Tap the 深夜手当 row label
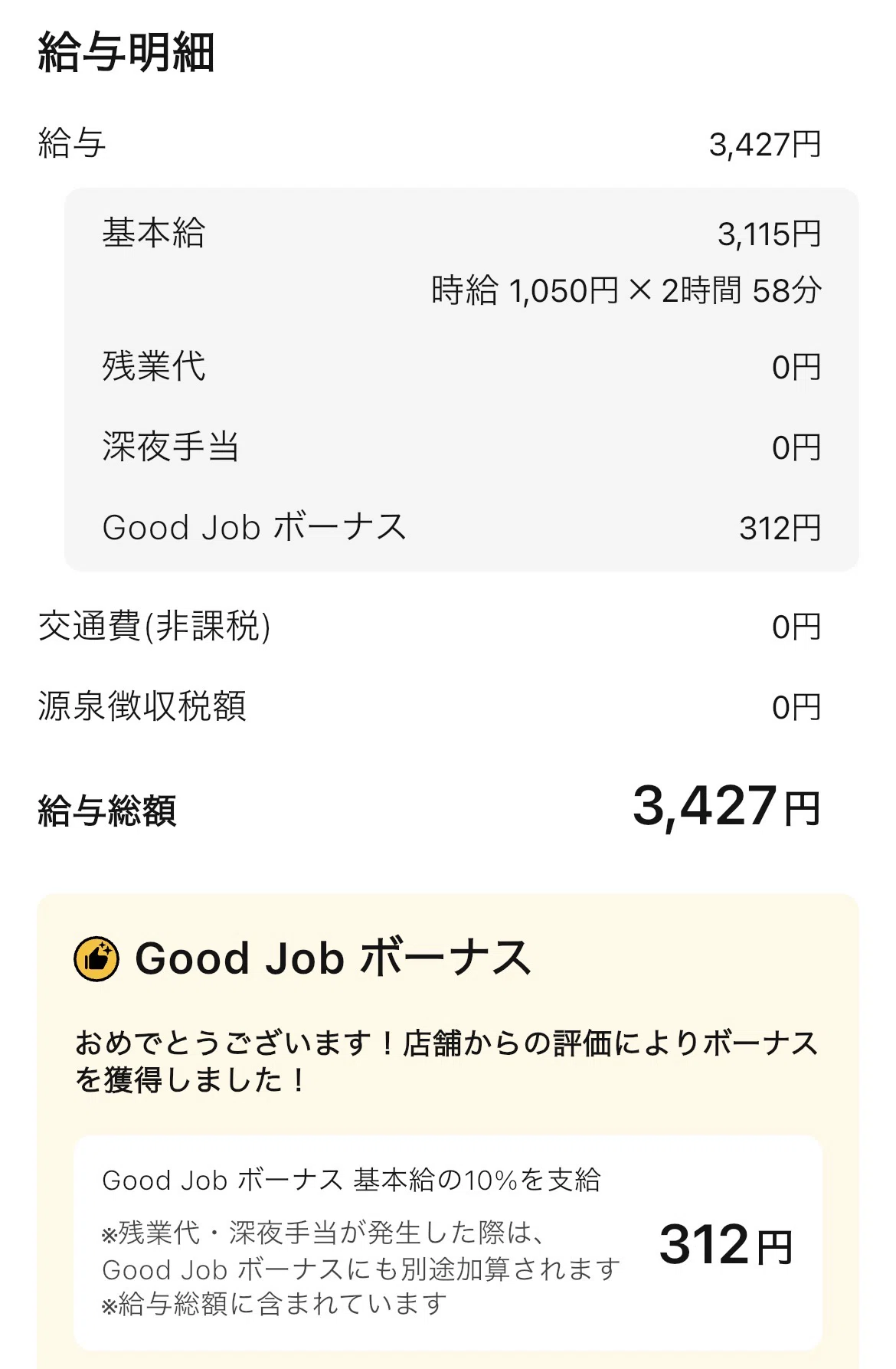This screenshot has width=896, height=1369. click(x=171, y=447)
